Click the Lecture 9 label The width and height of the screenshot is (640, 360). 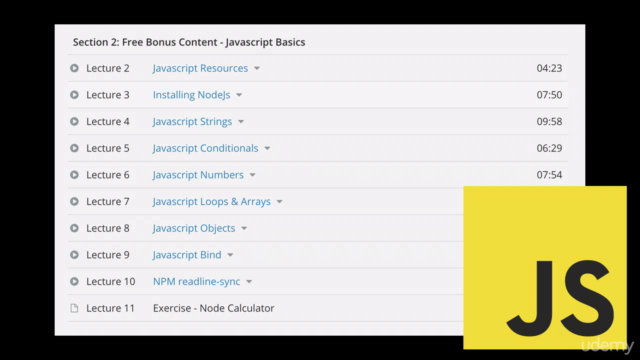coord(108,255)
